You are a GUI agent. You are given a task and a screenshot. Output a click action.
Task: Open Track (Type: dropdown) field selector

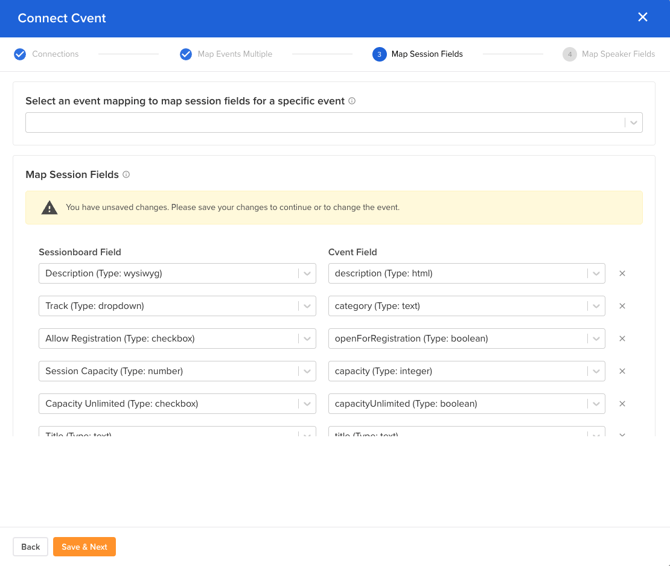177,306
